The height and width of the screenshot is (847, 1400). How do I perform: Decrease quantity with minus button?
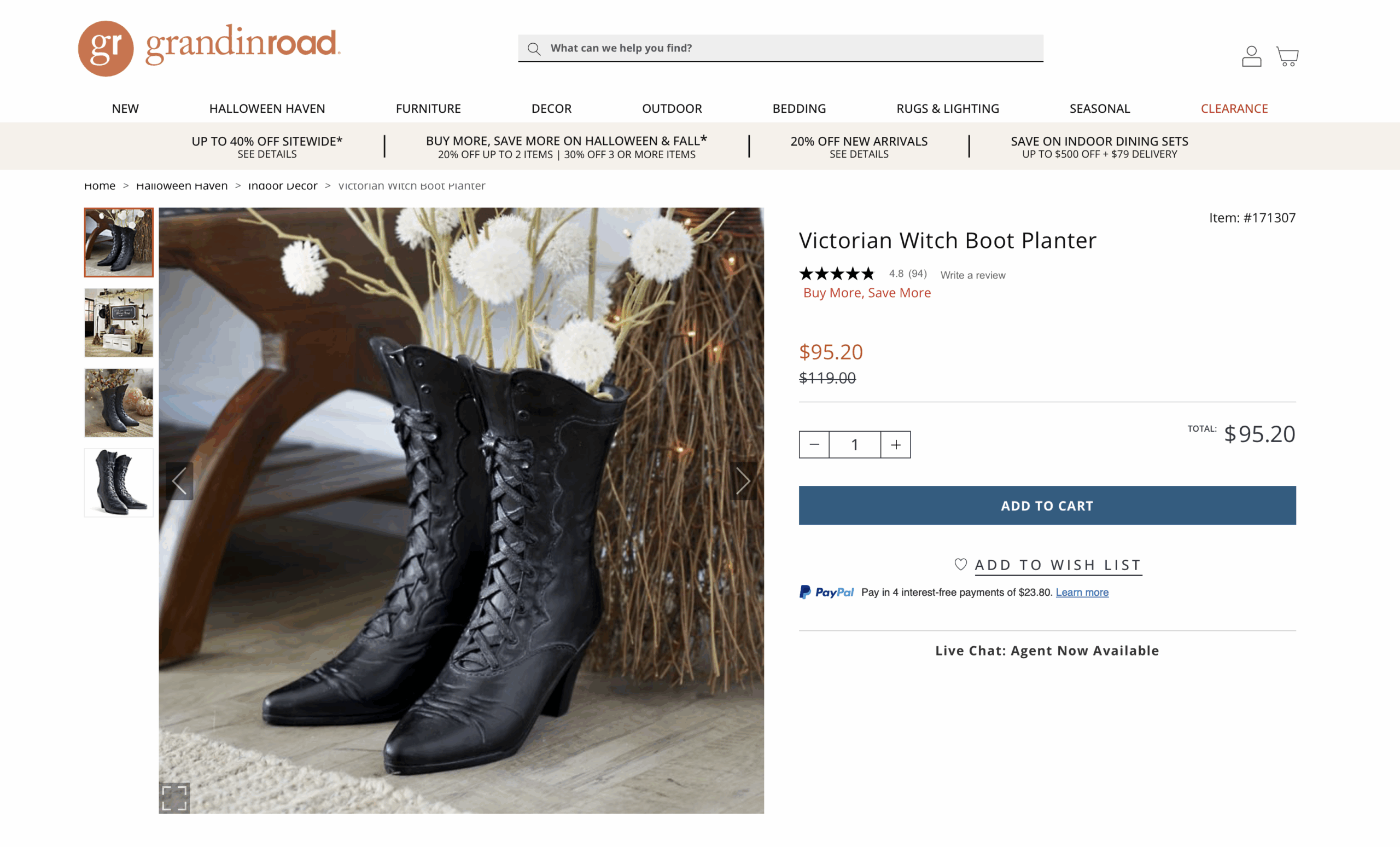tap(814, 444)
